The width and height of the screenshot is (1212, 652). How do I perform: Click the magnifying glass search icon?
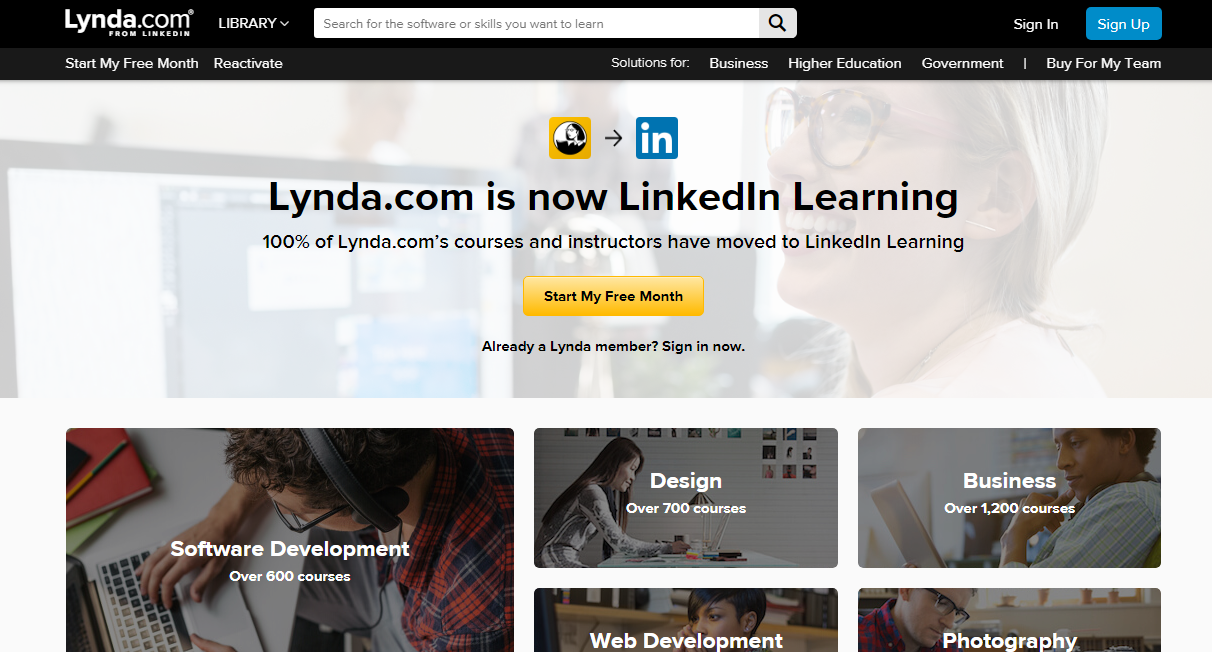[x=778, y=23]
